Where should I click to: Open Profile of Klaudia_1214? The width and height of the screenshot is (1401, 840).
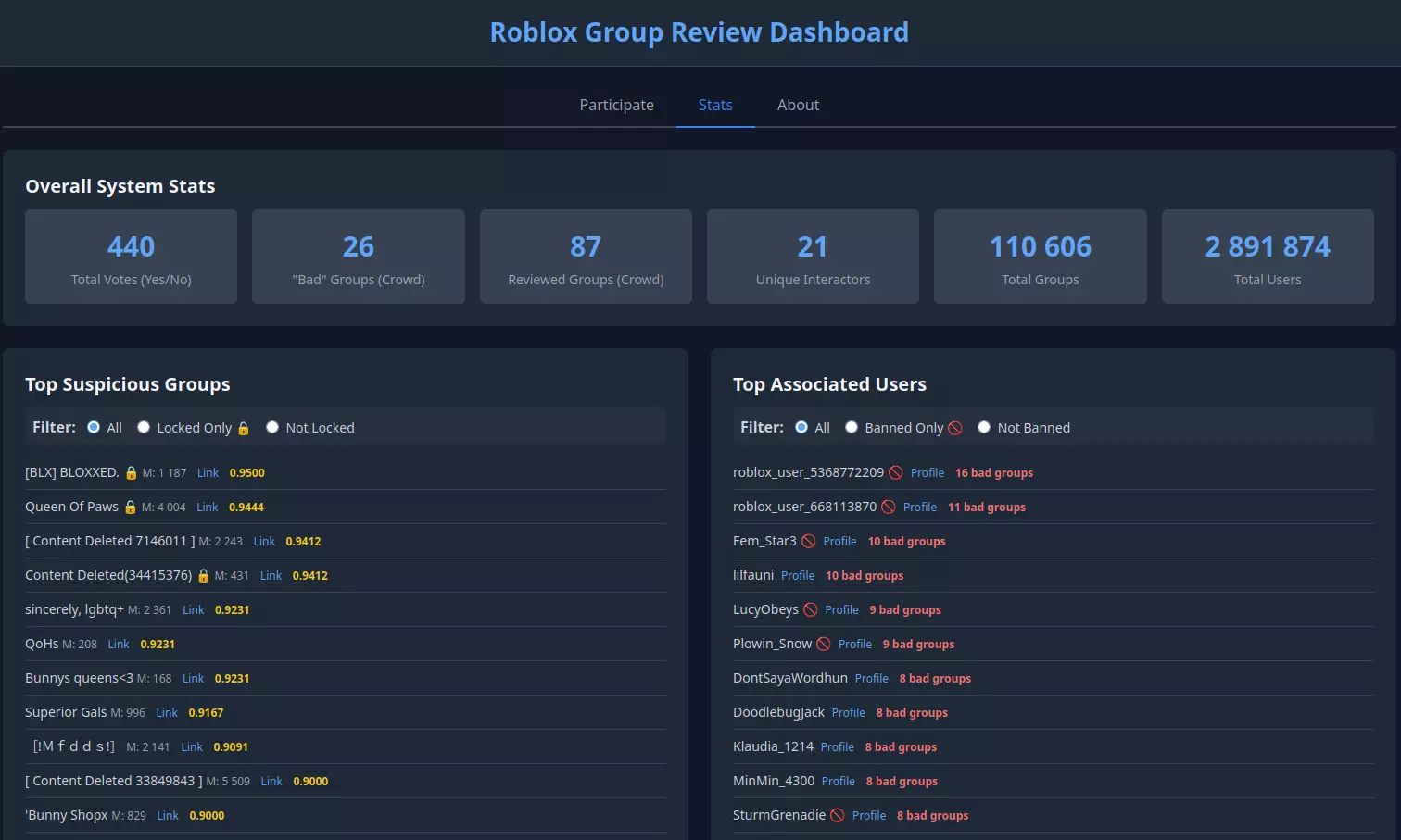click(838, 747)
